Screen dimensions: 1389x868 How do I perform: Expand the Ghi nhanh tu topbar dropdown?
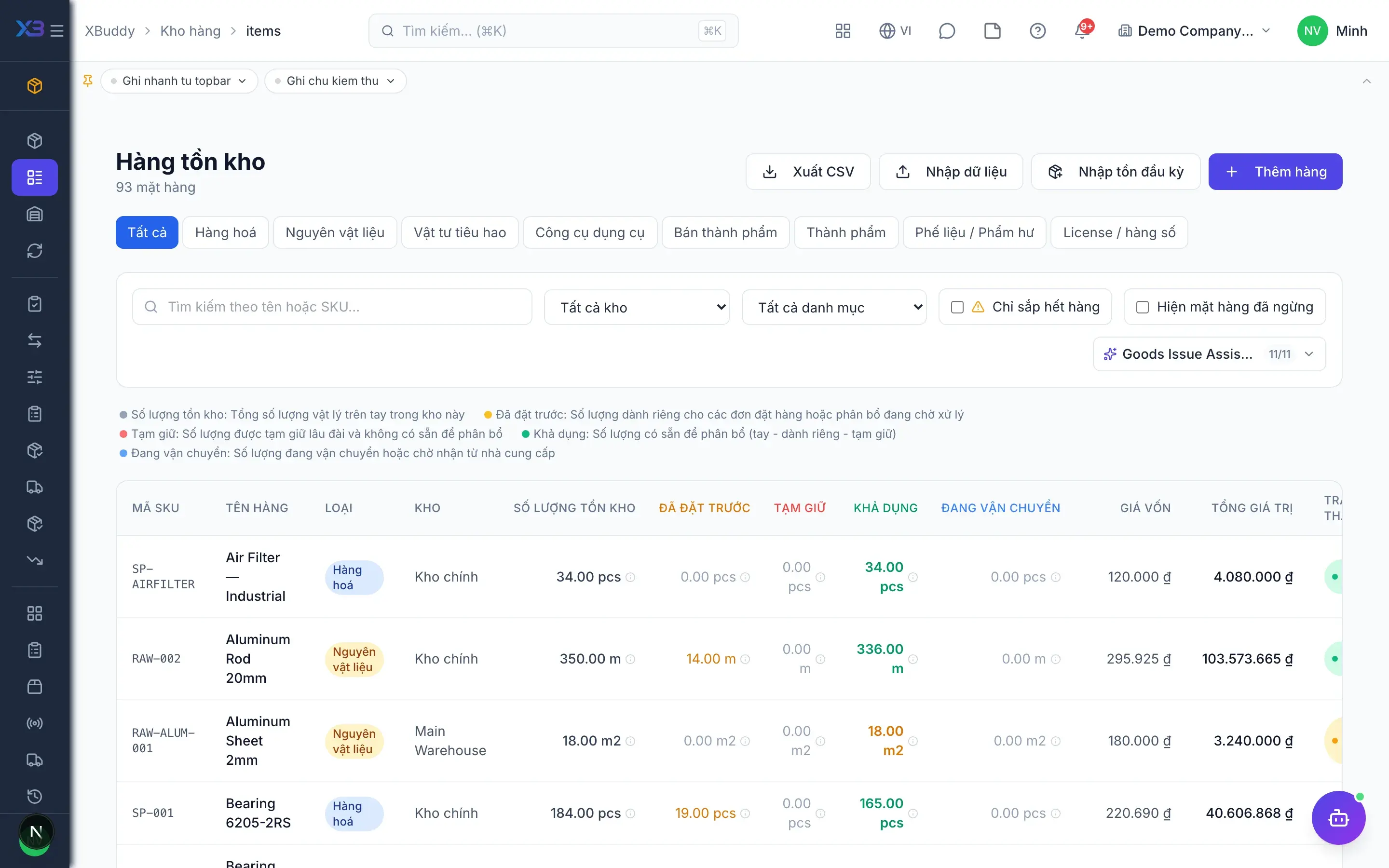[x=179, y=81]
